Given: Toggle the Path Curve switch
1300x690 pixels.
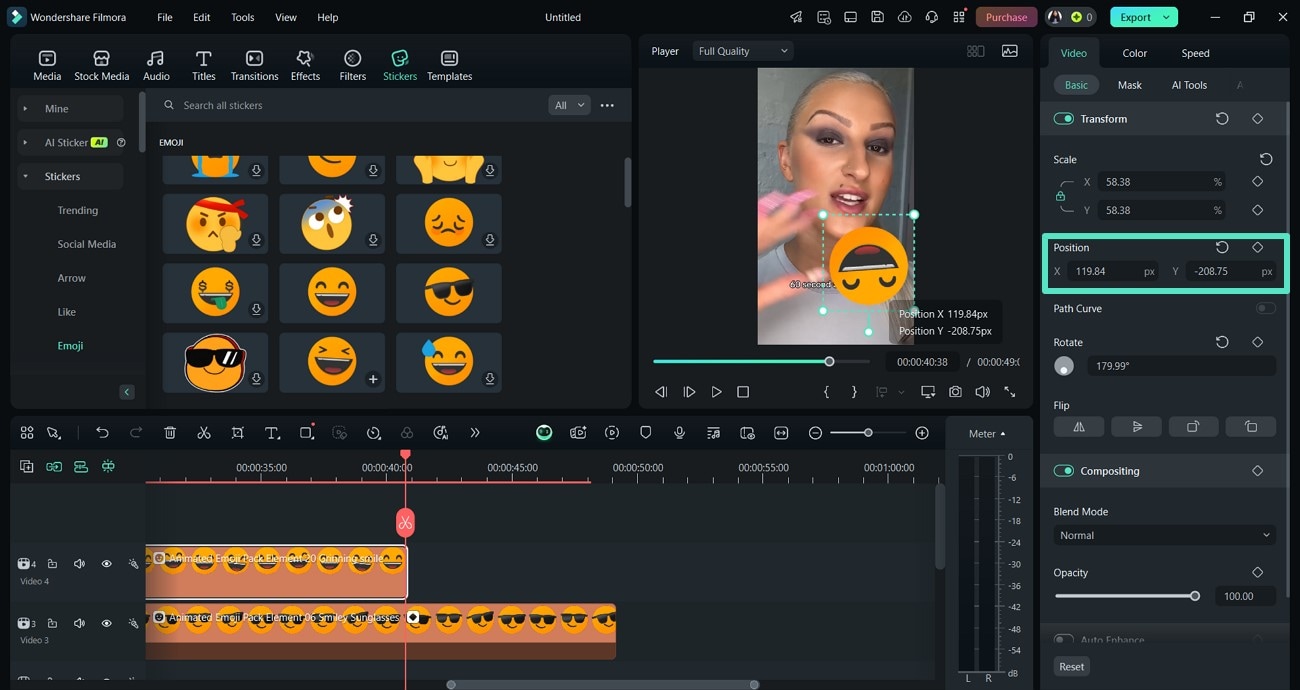Looking at the screenshot, I should [x=1266, y=308].
